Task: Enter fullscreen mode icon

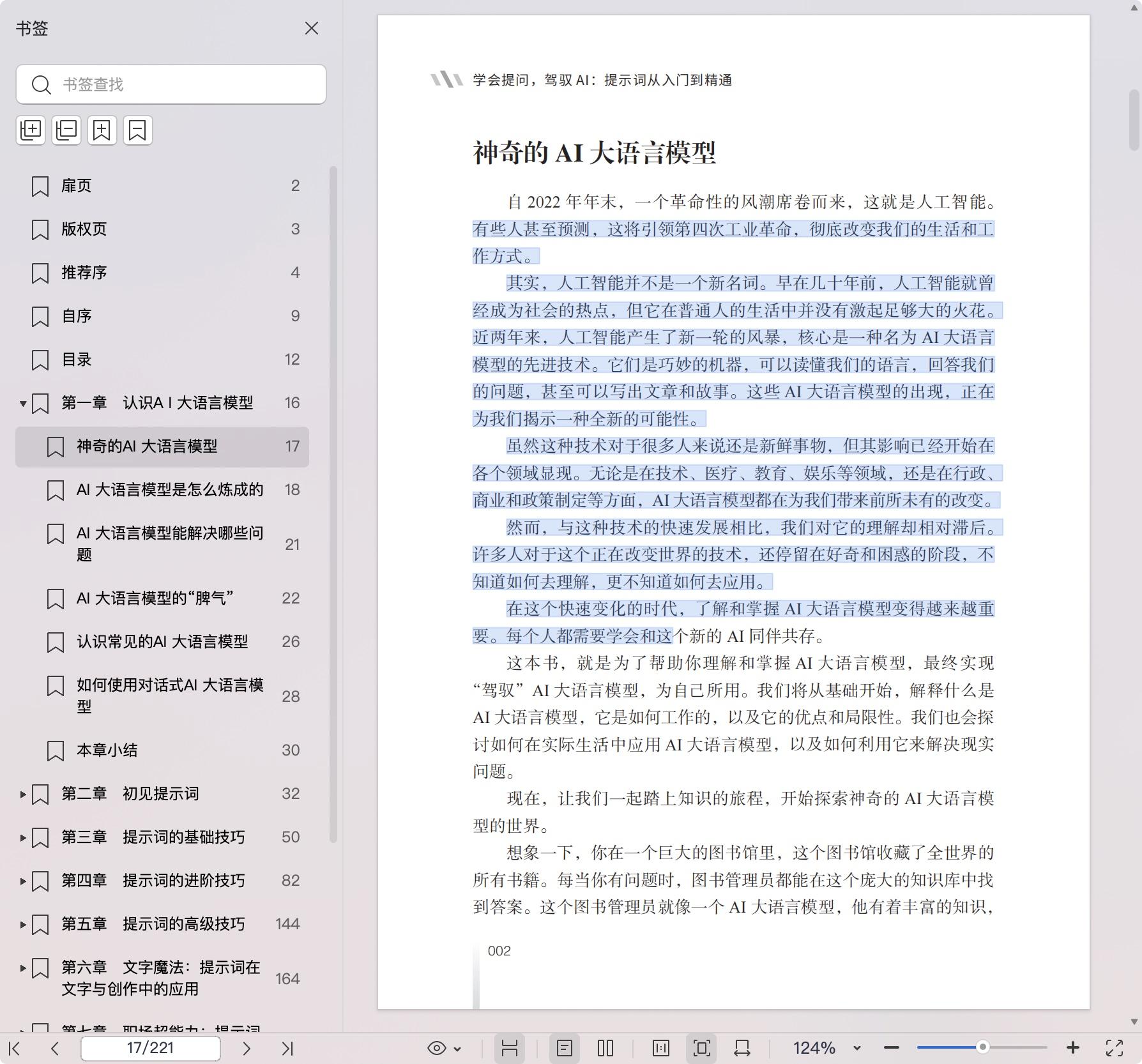Action: point(1115,1048)
